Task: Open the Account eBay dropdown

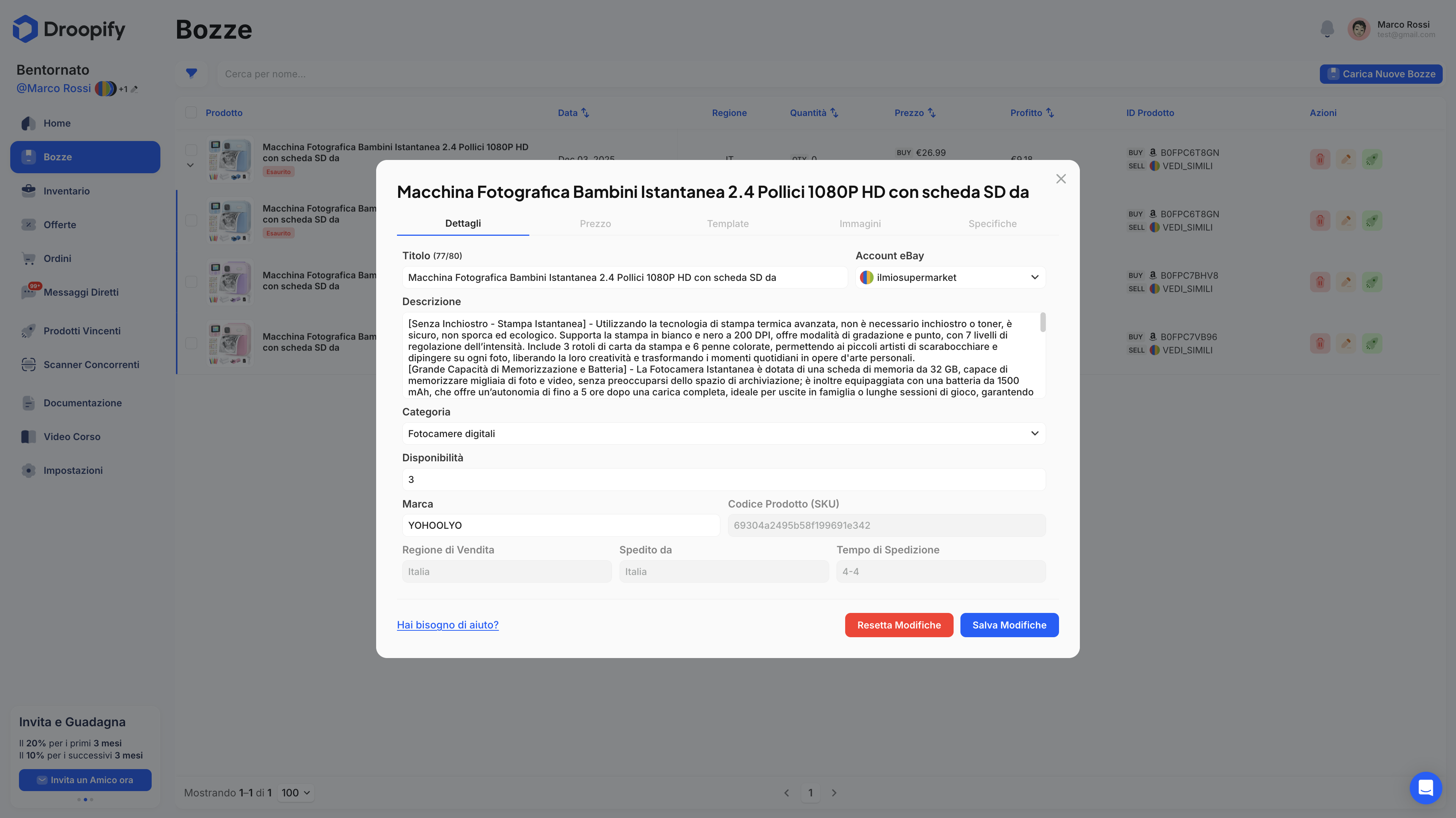Action: (x=950, y=277)
